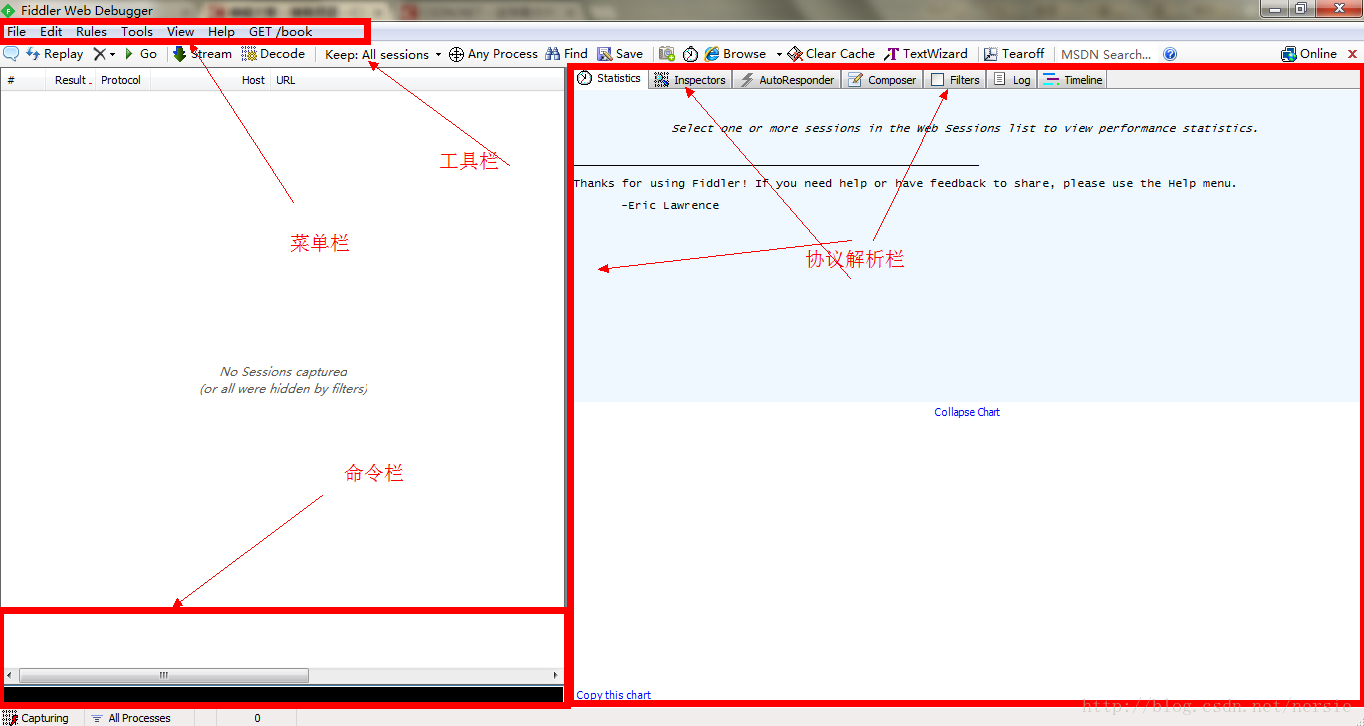Open the File menu
The height and width of the screenshot is (726, 1364).
[17, 31]
